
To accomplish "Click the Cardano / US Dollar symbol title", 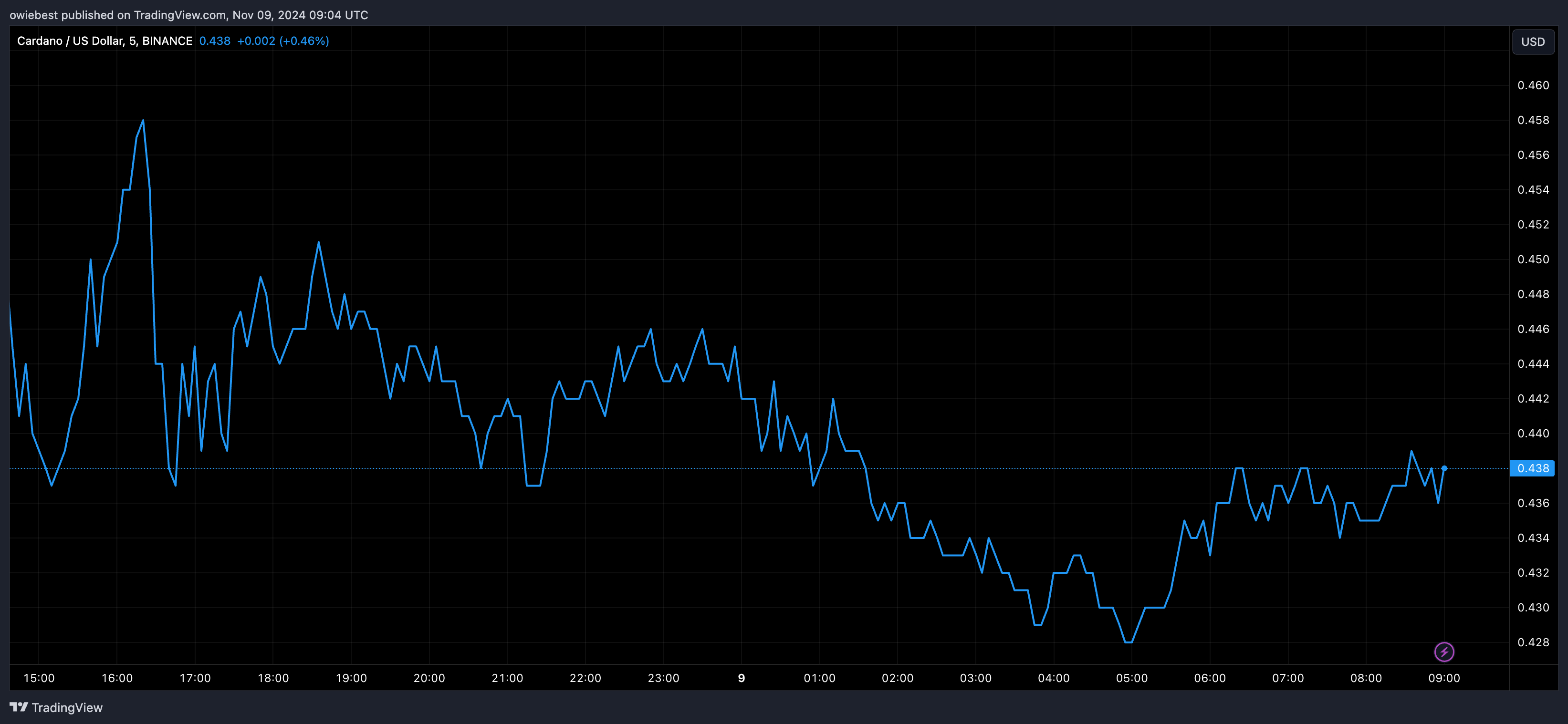I will (104, 41).
